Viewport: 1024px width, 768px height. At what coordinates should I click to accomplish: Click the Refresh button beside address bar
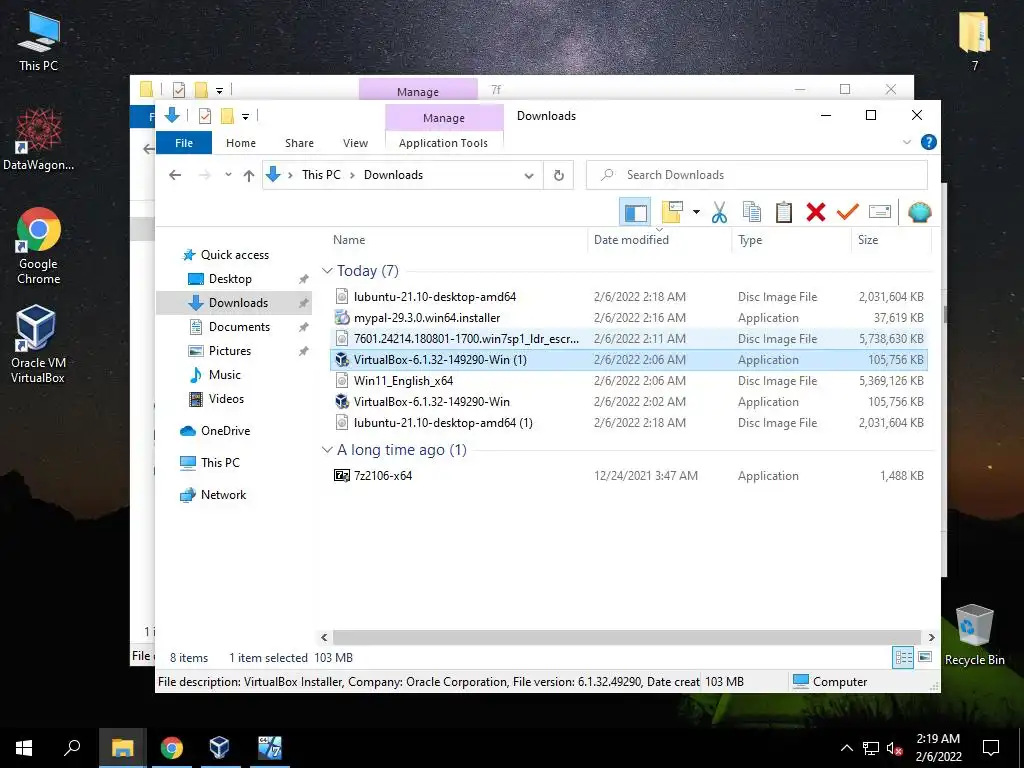(558, 175)
